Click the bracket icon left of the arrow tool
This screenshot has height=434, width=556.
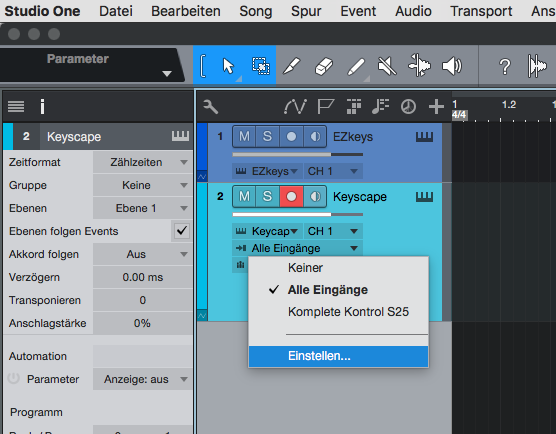pos(203,66)
